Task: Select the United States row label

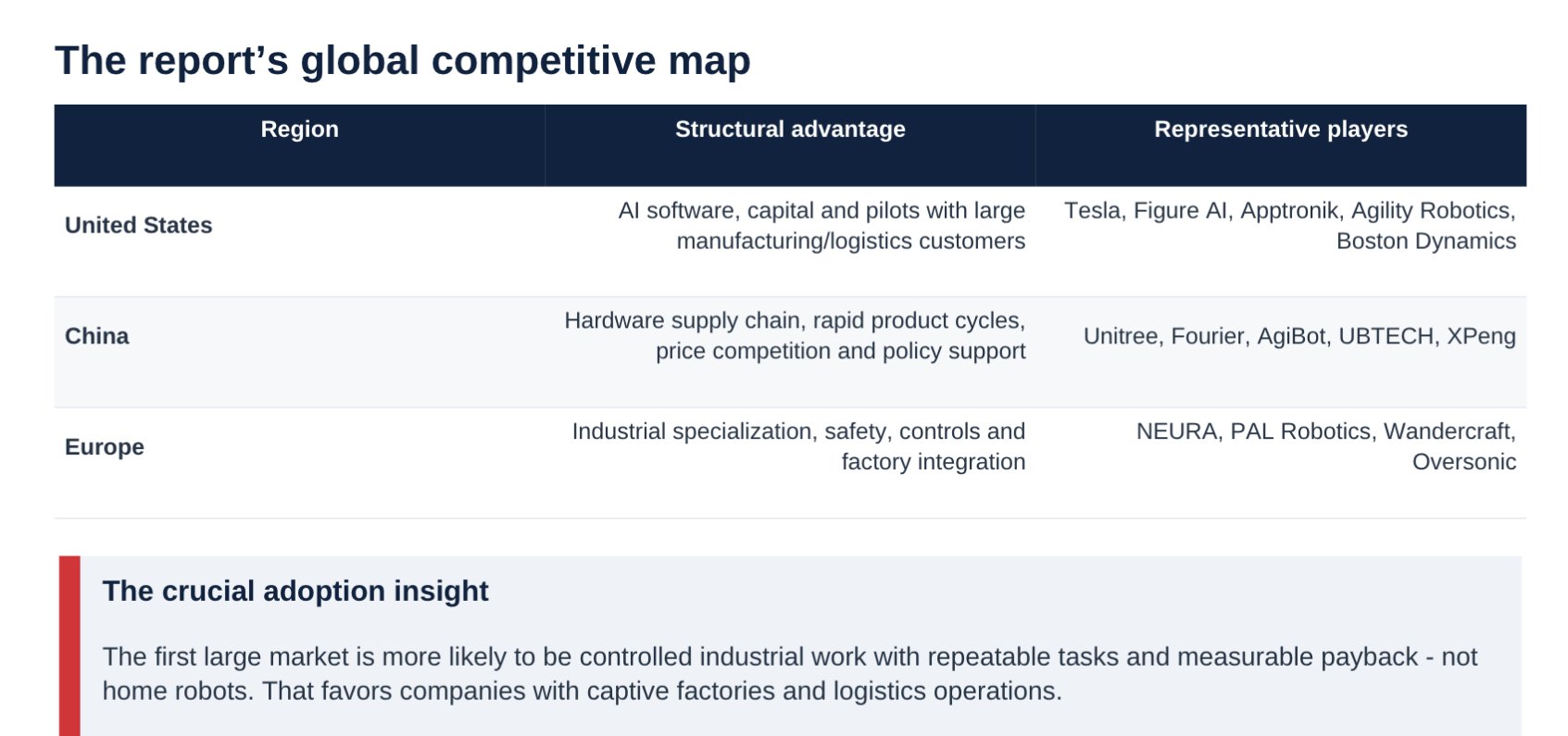Action: tap(139, 225)
